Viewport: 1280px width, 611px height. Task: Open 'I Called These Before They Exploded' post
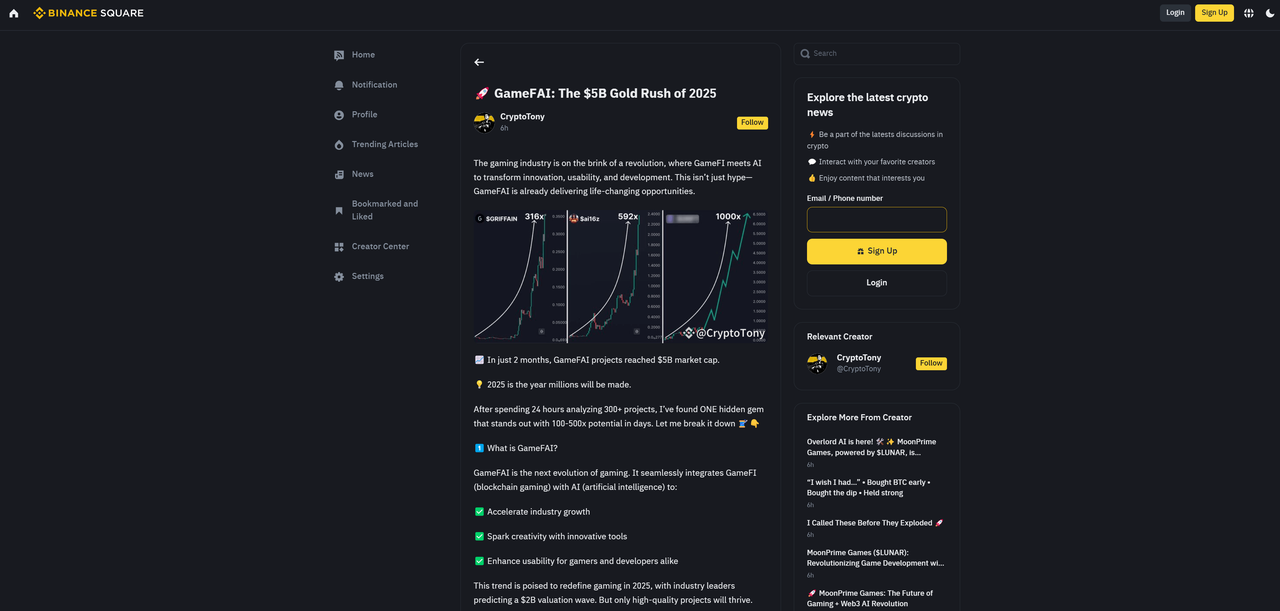click(875, 523)
